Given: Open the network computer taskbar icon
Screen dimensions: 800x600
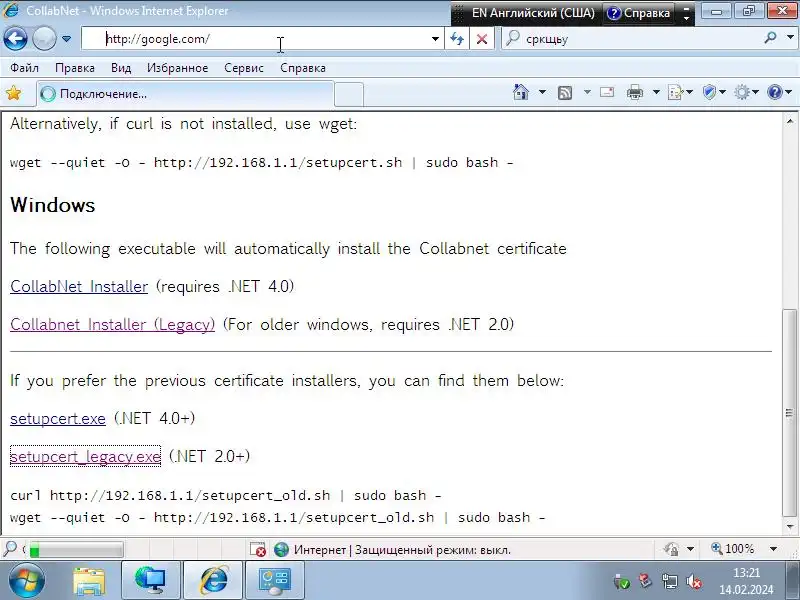Looking at the screenshot, I should coord(151,580).
